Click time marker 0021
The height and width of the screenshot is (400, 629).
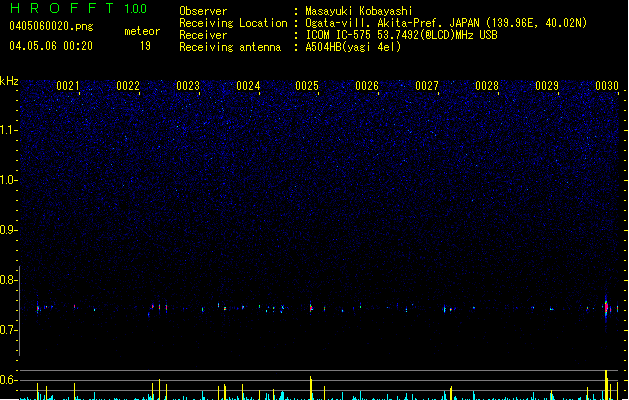68,86
